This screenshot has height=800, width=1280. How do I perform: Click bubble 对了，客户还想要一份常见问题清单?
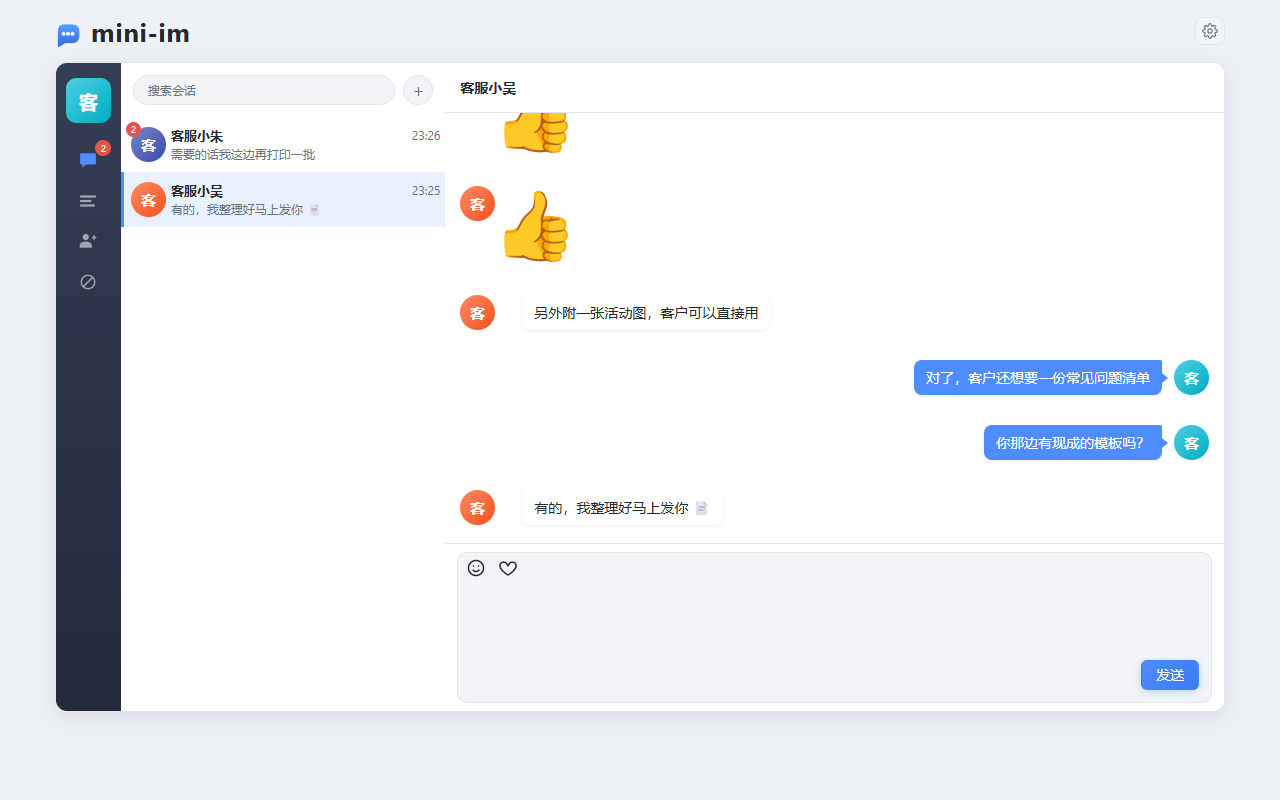pyautogui.click(x=1038, y=378)
